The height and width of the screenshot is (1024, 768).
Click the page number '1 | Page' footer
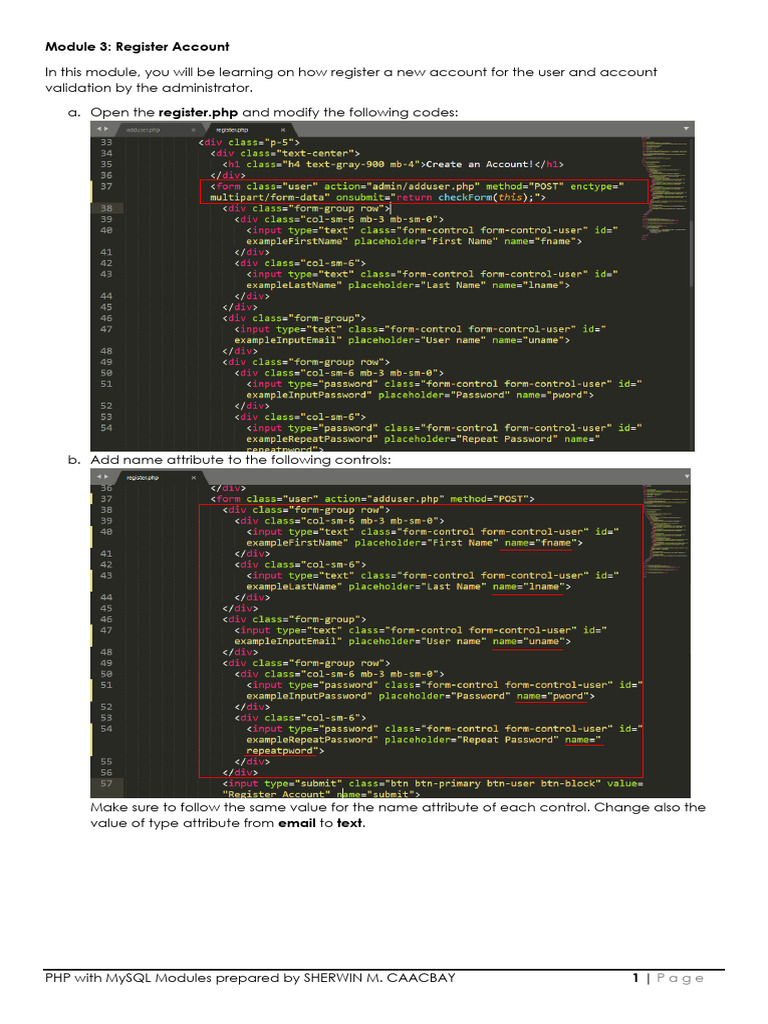click(668, 978)
